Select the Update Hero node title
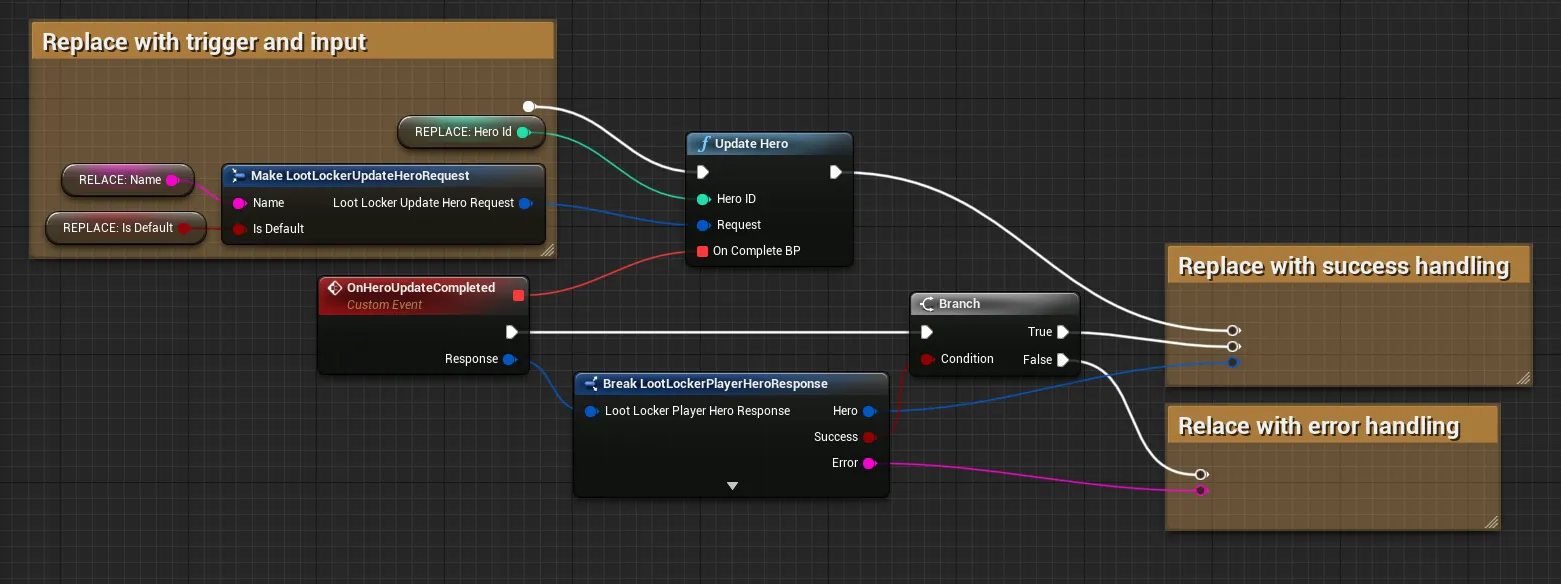The height and width of the screenshot is (584, 1561). click(x=752, y=144)
